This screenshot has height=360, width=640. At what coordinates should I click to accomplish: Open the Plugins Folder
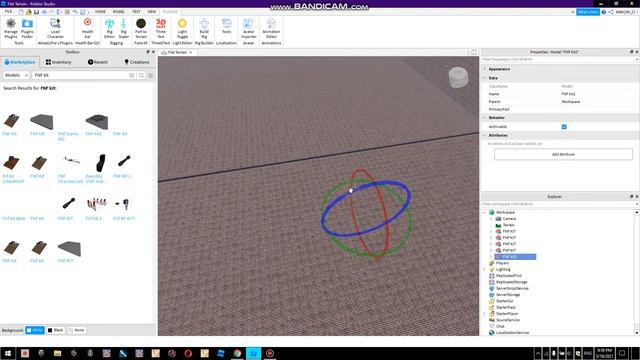tap(27, 28)
